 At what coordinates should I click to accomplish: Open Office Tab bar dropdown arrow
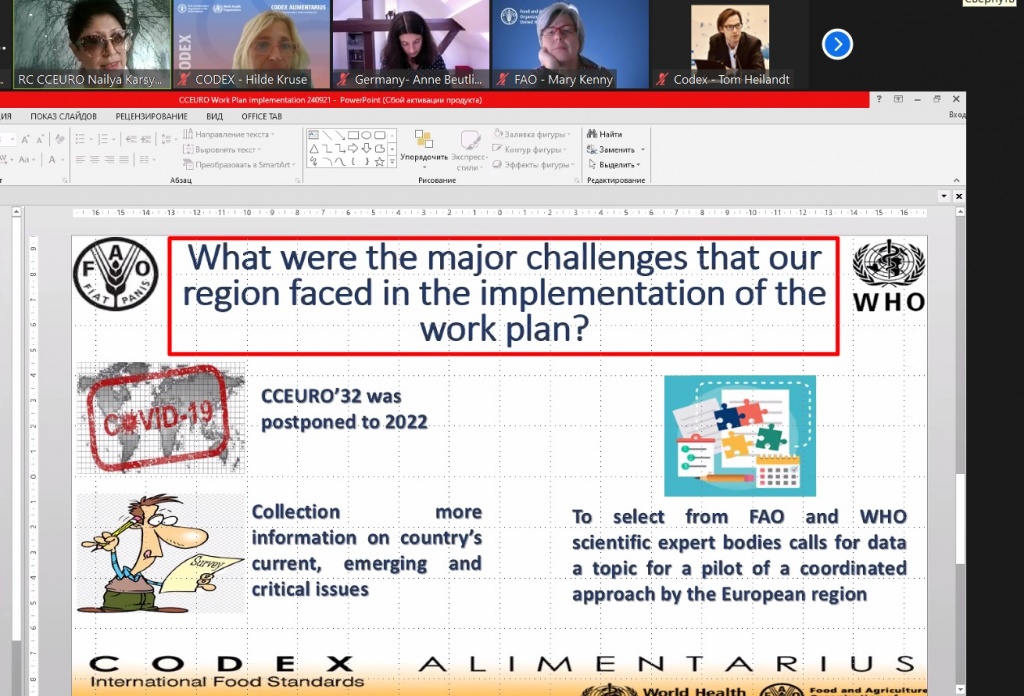click(944, 196)
